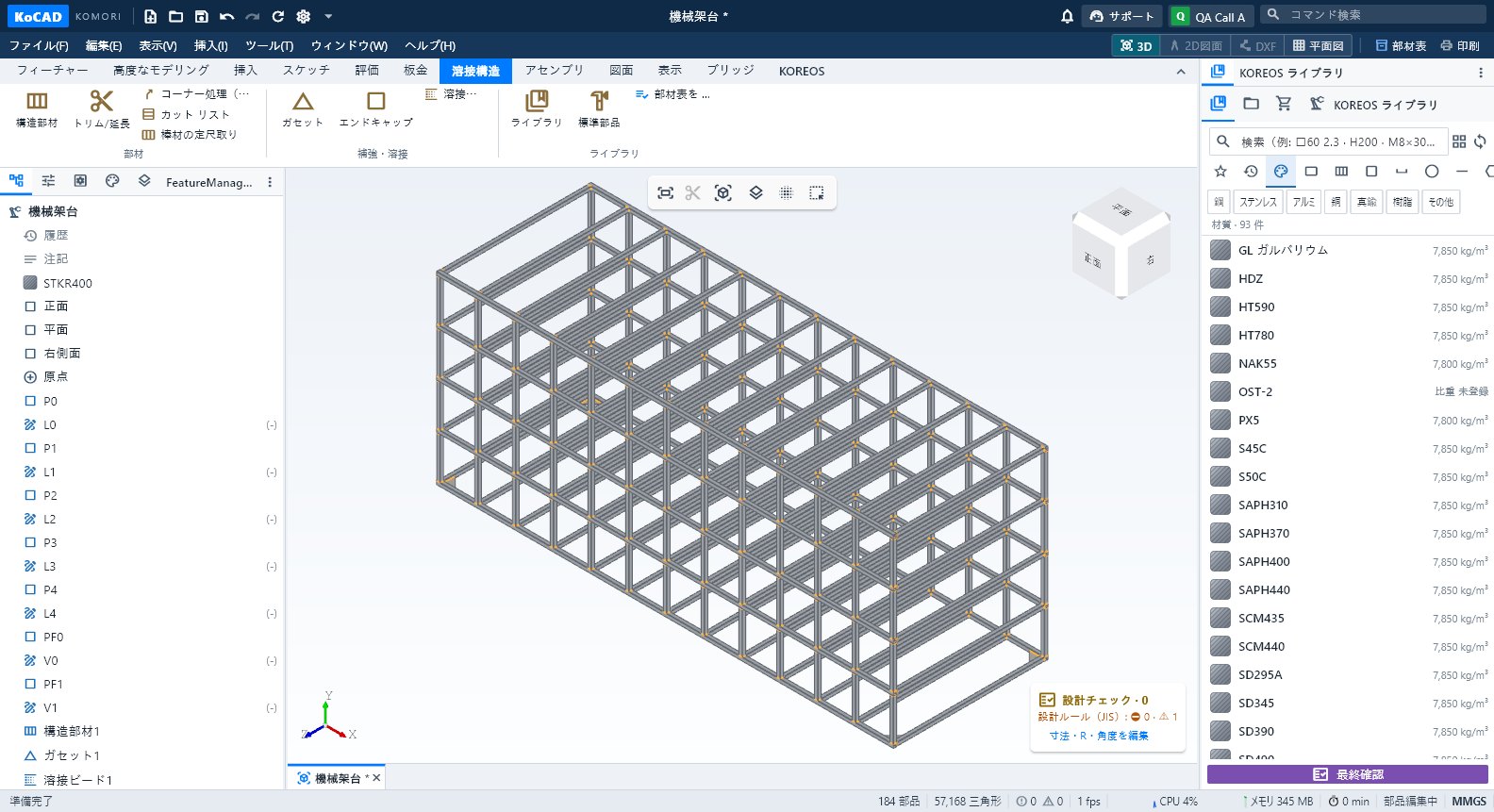
Task: Click the favorites star filter icon
Action: [1220, 171]
